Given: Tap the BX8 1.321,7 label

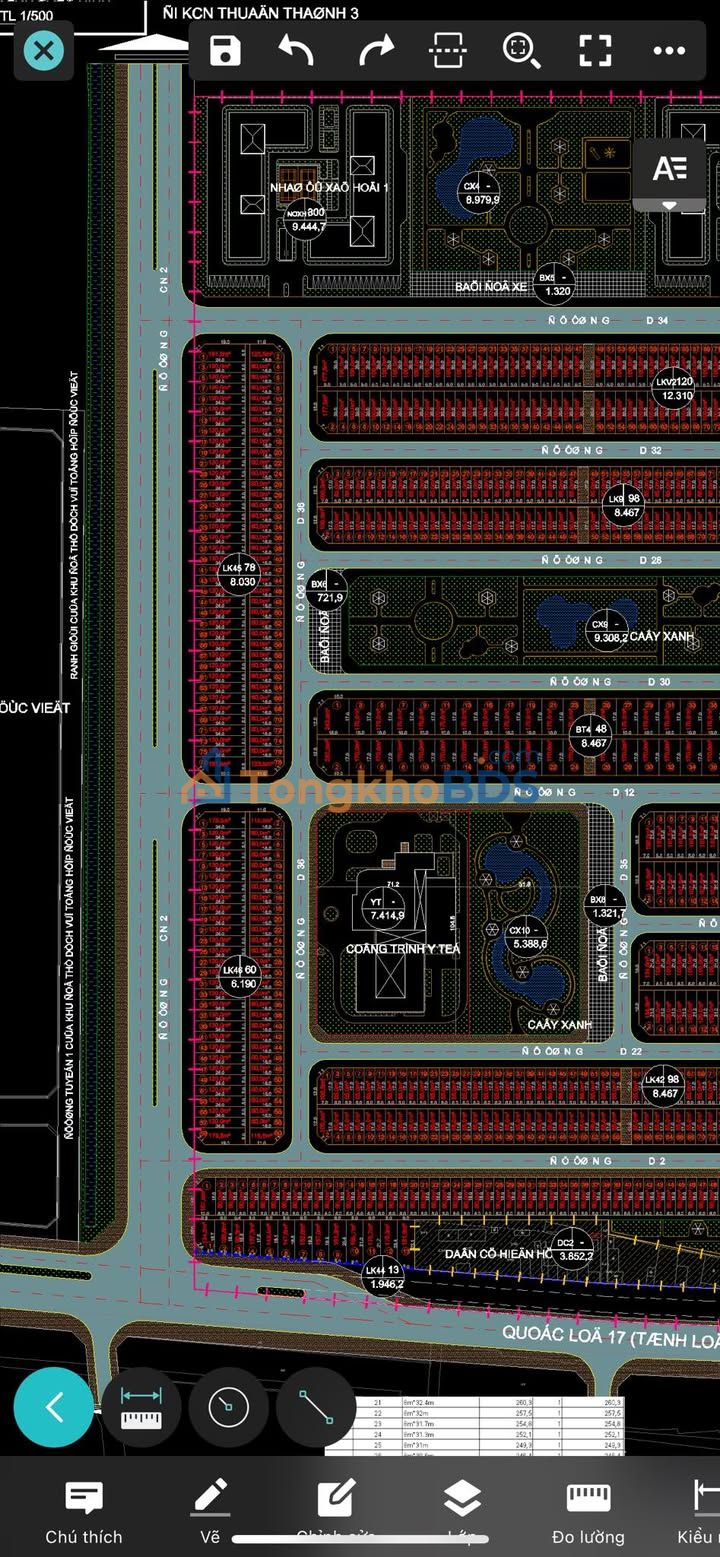Looking at the screenshot, I should point(607,906).
